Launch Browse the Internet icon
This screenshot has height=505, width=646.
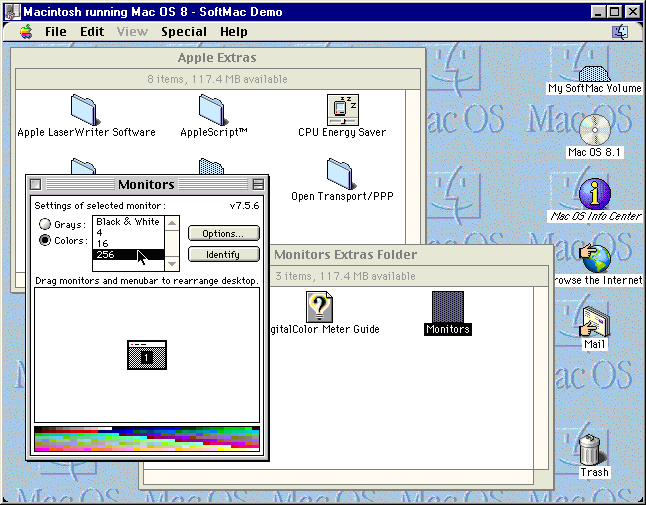pyautogui.click(x=595, y=258)
